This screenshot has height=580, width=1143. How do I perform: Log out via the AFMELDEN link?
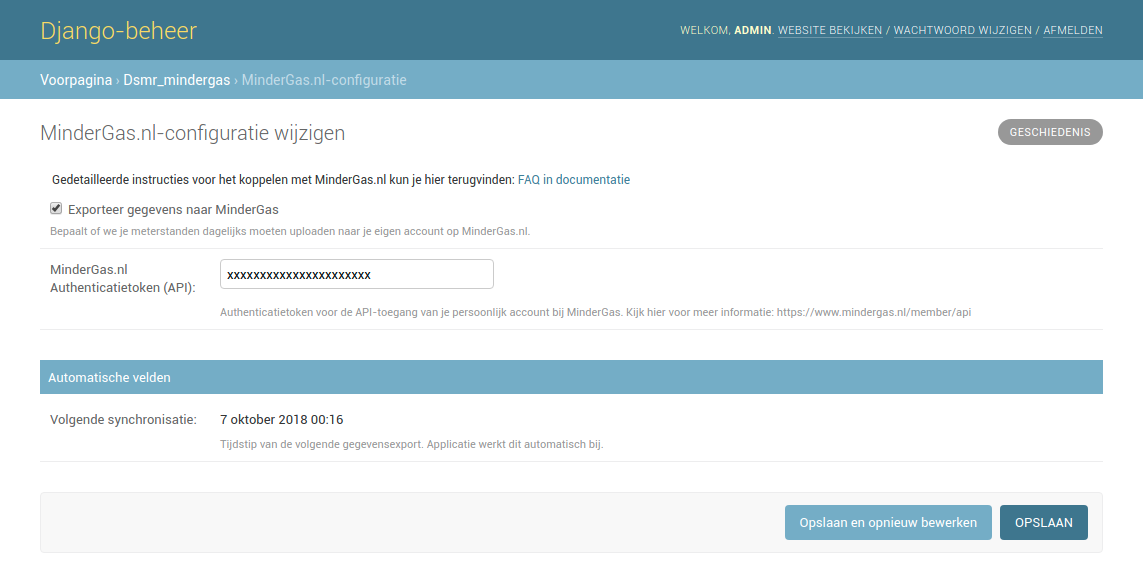coord(1072,30)
